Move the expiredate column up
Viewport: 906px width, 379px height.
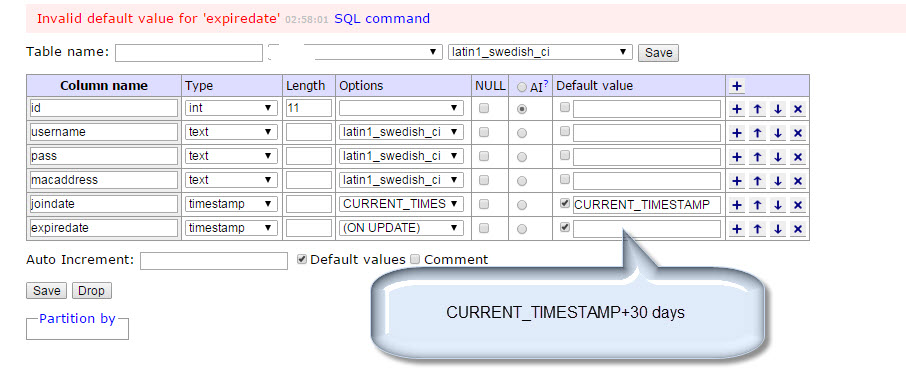point(757,229)
